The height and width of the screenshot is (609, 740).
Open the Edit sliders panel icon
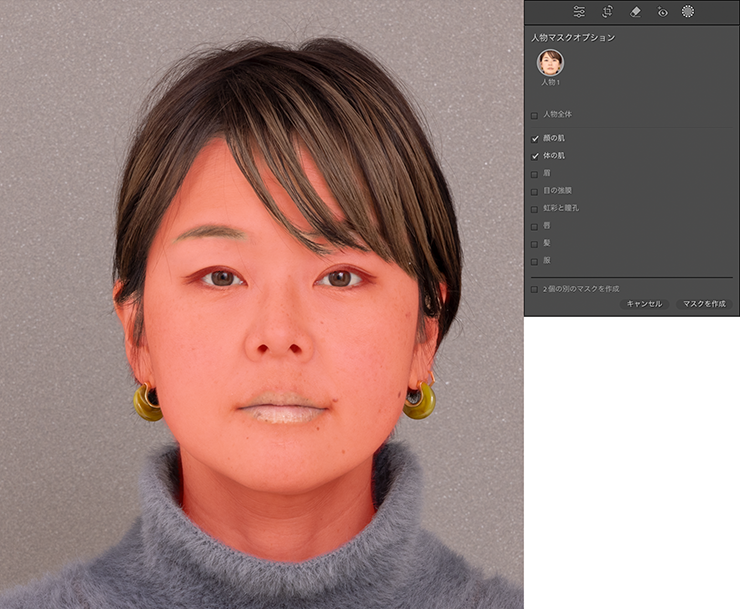click(x=579, y=12)
